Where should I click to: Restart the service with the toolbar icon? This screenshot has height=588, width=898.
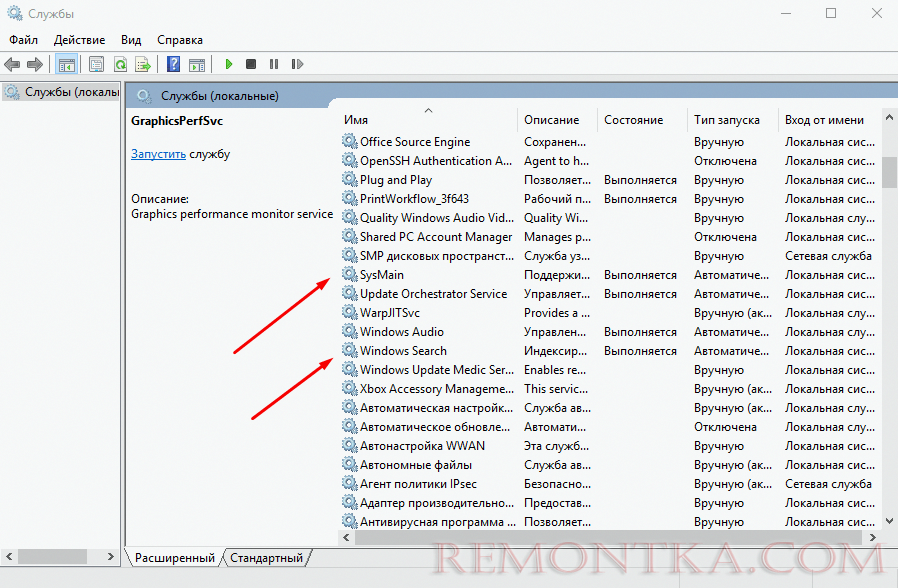(297, 64)
